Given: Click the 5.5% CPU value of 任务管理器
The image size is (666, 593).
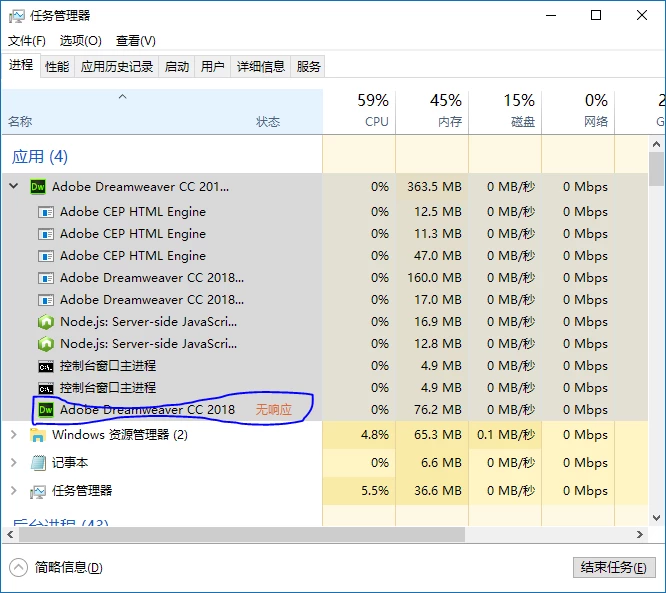Looking at the screenshot, I should [x=375, y=491].
